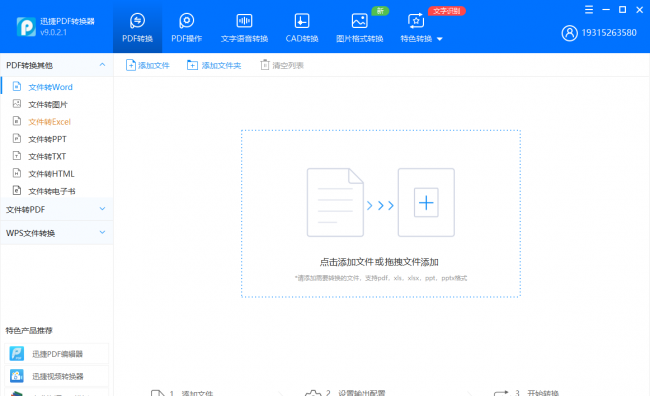Viewport: 650px width, 396px height.
Task: Click the 特色转换 star icon
Action: click(x=416, y=20)
